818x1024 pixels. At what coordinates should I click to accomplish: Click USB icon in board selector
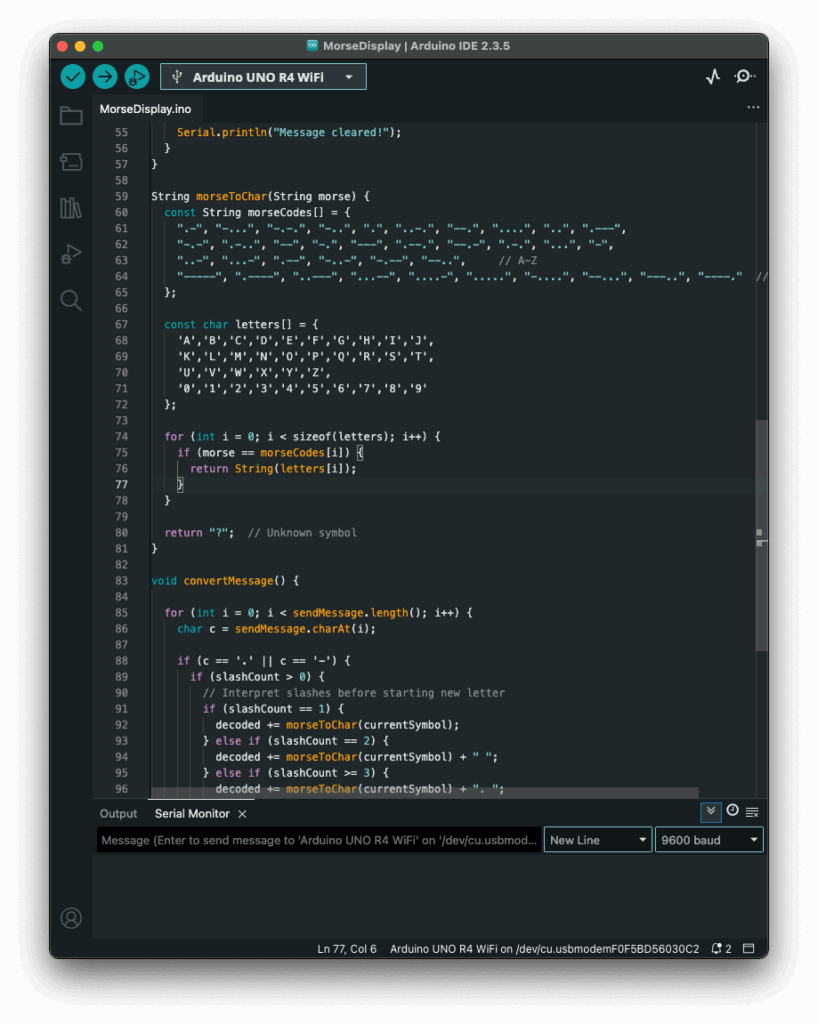click(176, 77)
